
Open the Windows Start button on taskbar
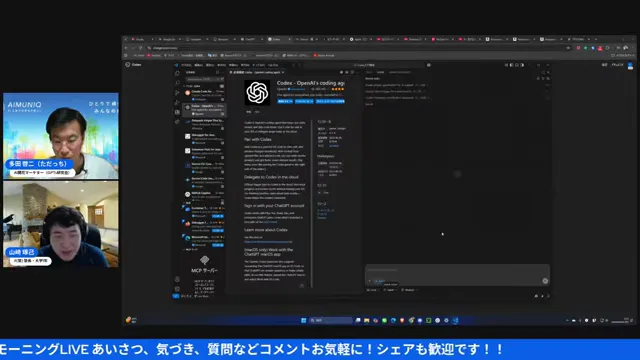[304, 320]
